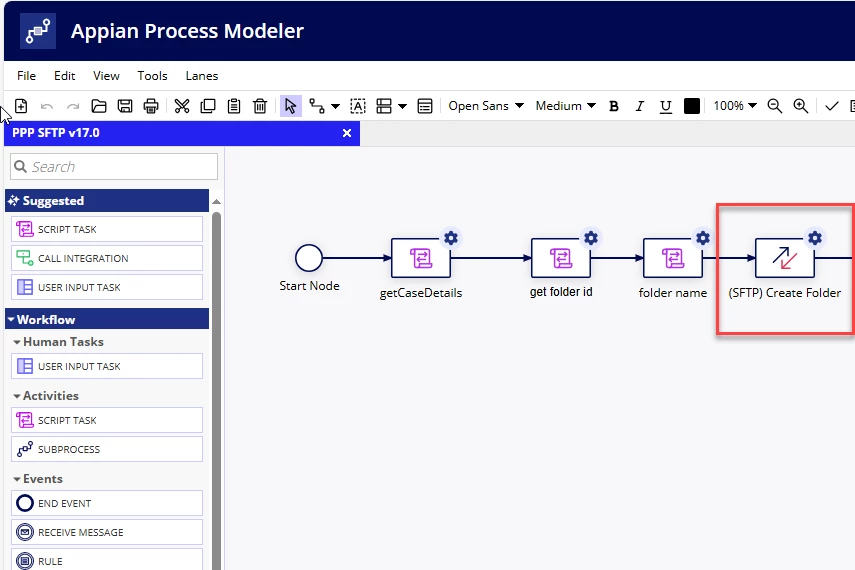
Task: Click palette scrollbar up arrow
Action: [216, 202]
